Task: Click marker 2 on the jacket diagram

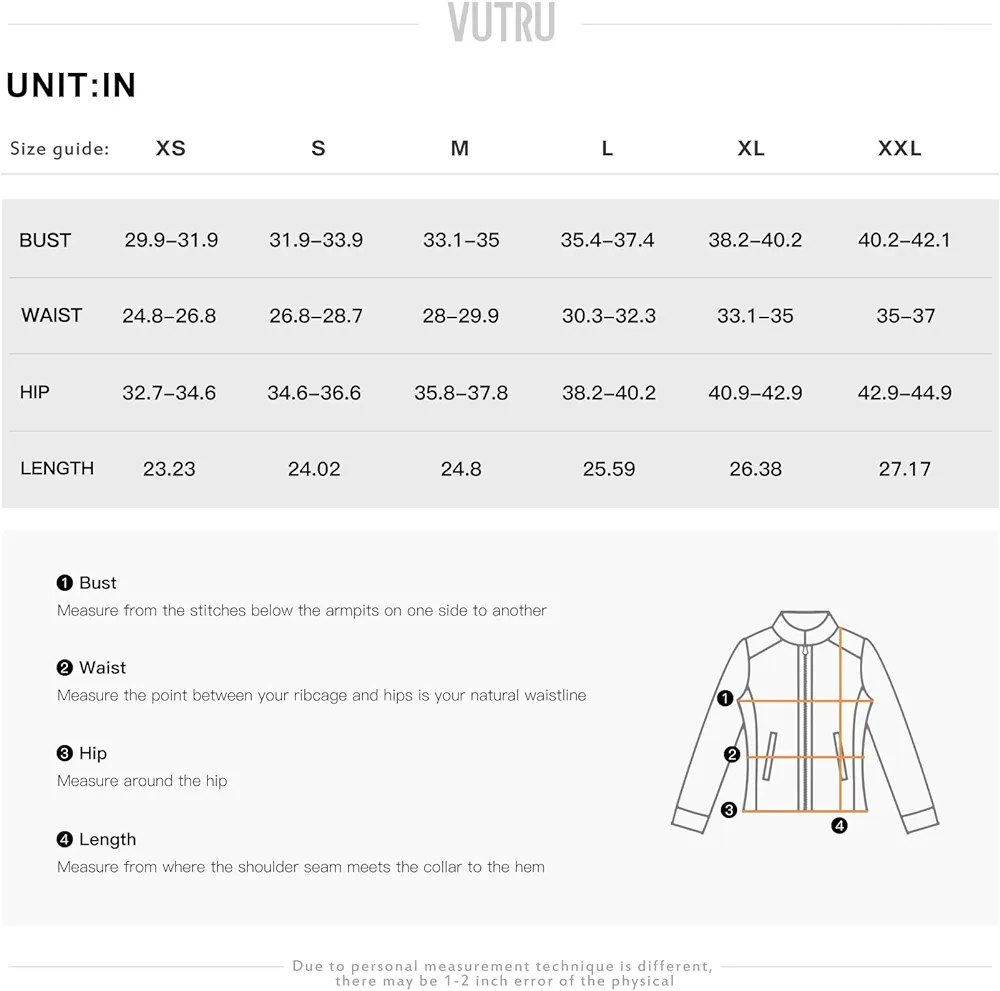Action: tap(732, 754)
